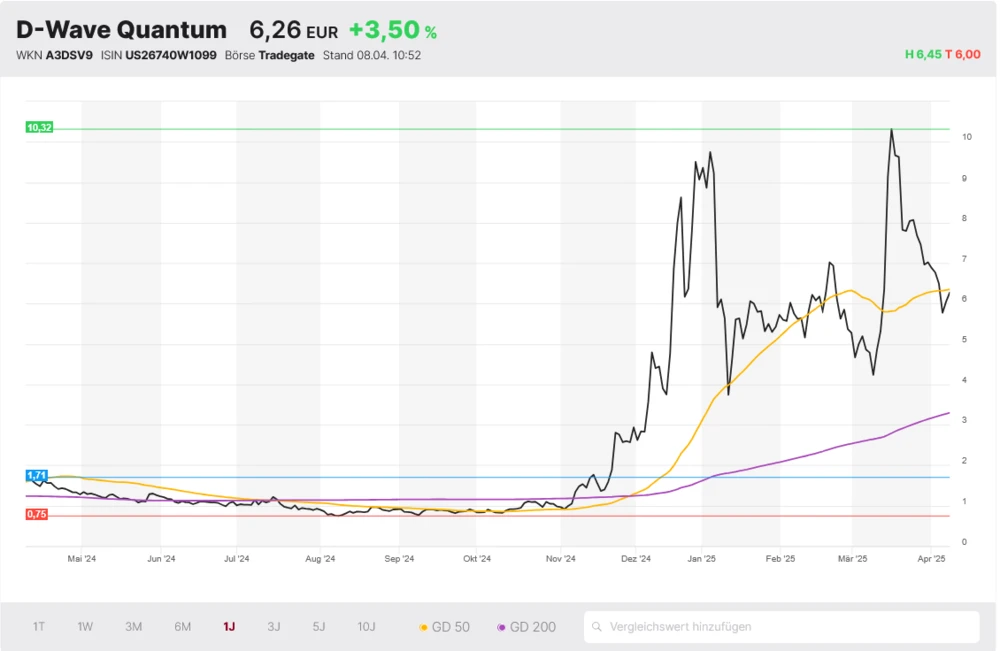The height and width of the screenshot is (651, 1000).
Task: Show the 3M chart period
Action: pyautogui.click(x=133, y=627)
